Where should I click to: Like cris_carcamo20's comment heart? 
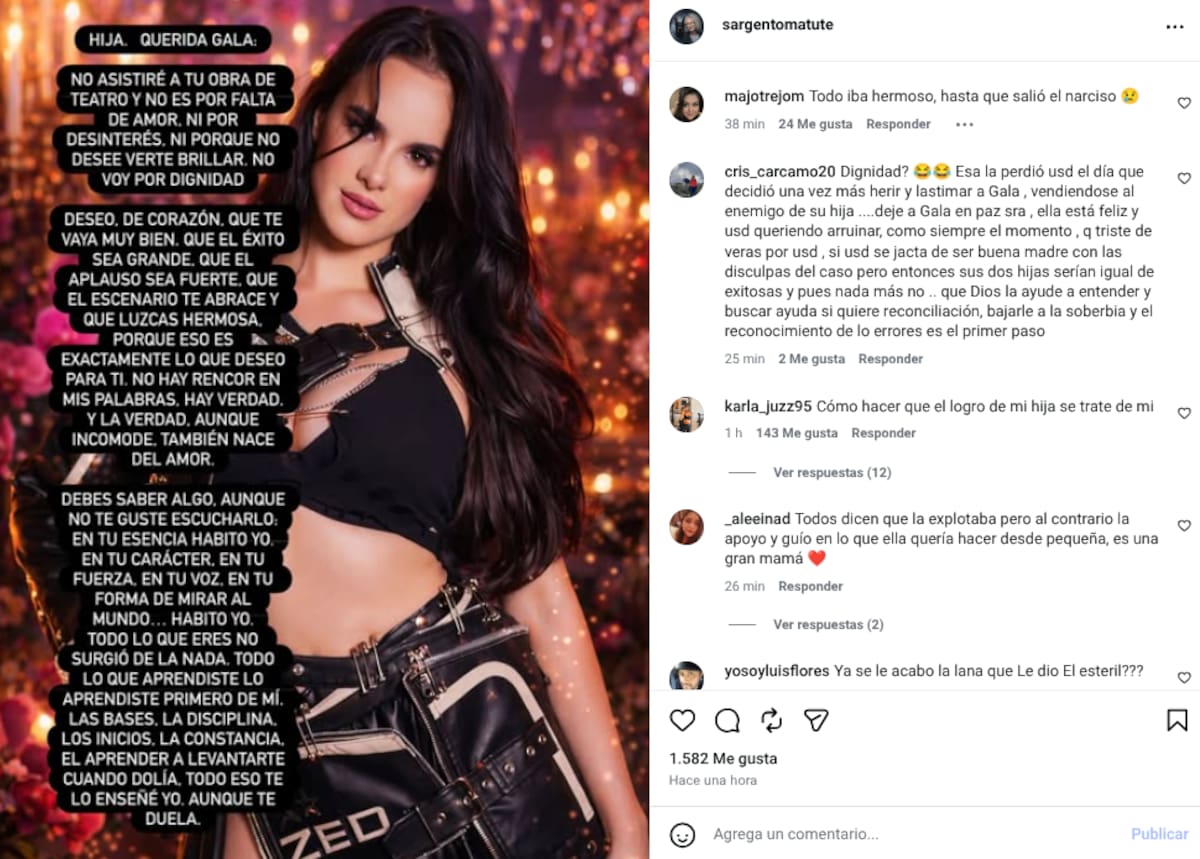1184,178
